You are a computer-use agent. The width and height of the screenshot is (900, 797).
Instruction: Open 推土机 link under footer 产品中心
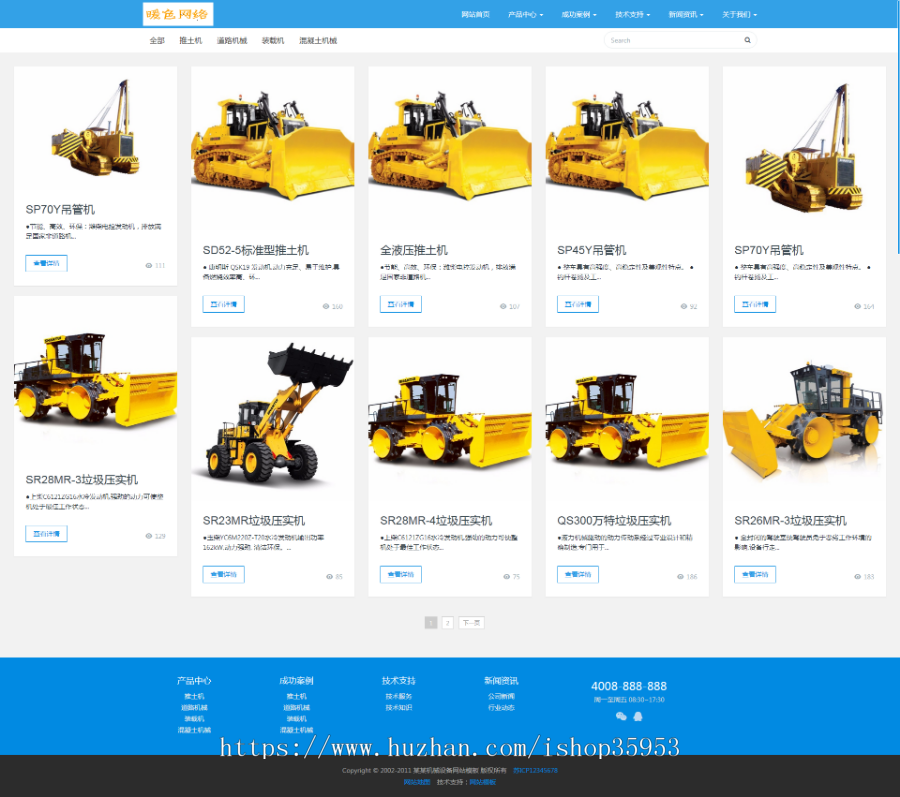pos(194,696)
